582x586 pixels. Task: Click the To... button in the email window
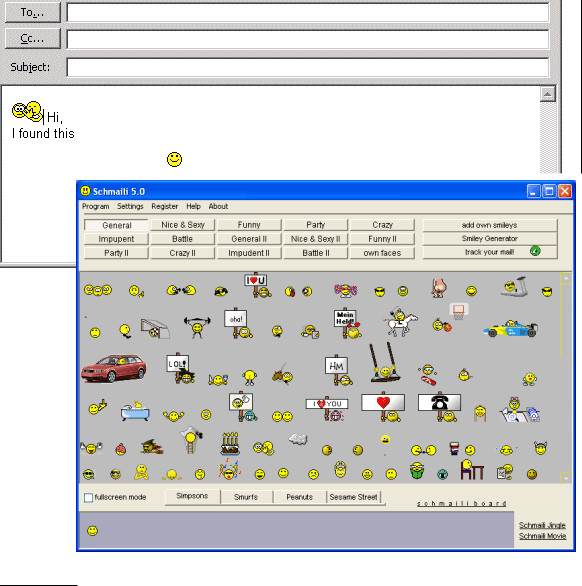pyautogui.click(x=33, y=12)
